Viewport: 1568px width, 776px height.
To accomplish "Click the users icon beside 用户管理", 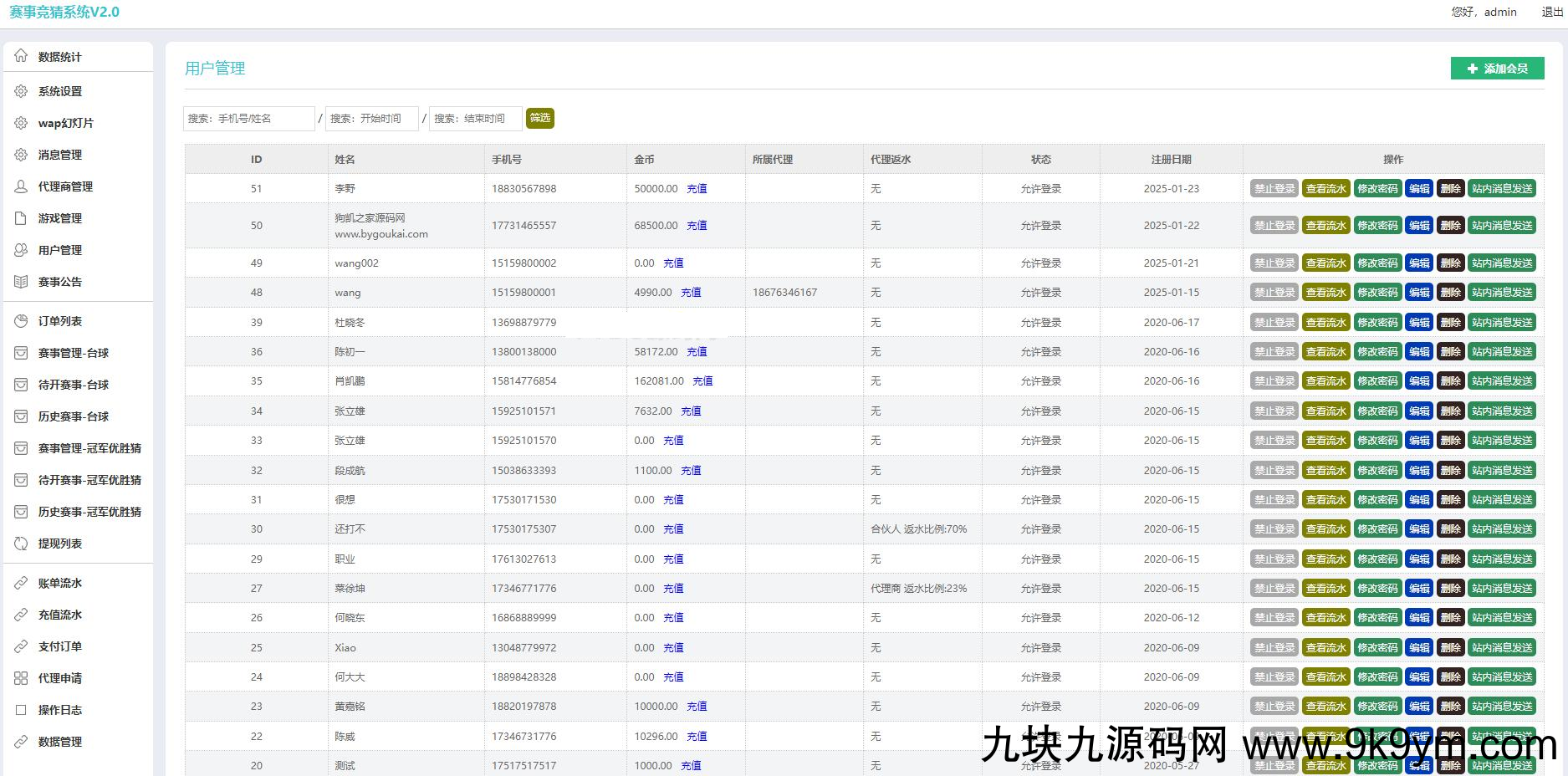I will [21, 250].
